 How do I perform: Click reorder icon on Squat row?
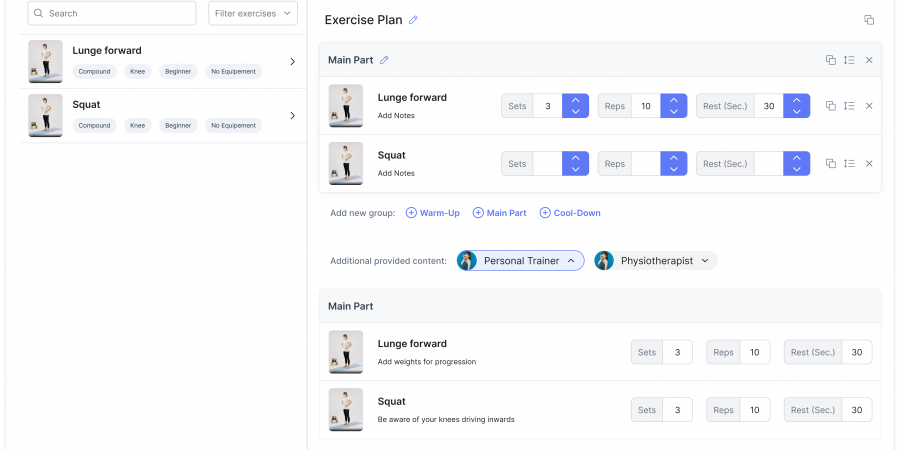click(x=849, y=164)
